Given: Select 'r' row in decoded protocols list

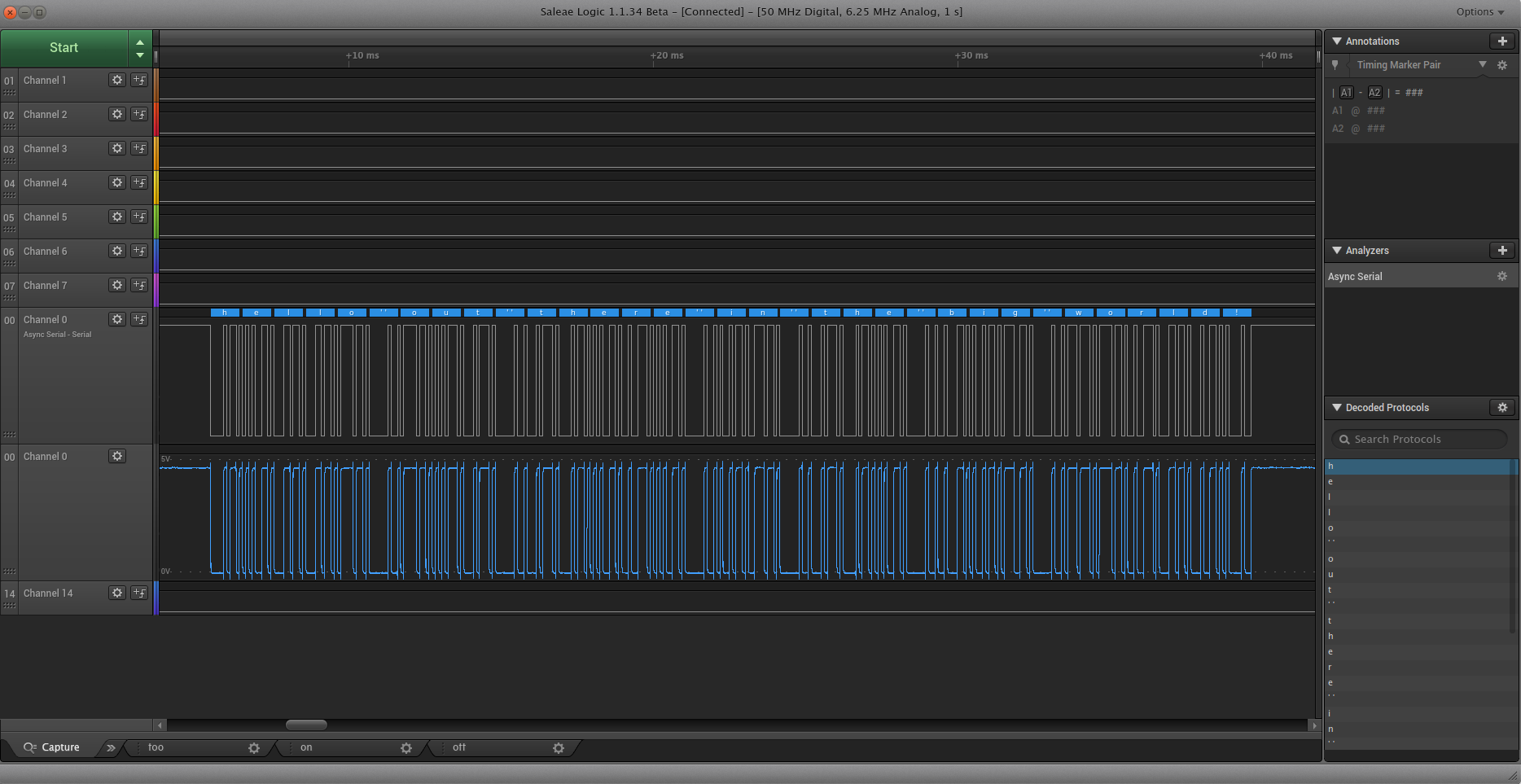Looking at the screenshot, I should [x=1418, y=668].
